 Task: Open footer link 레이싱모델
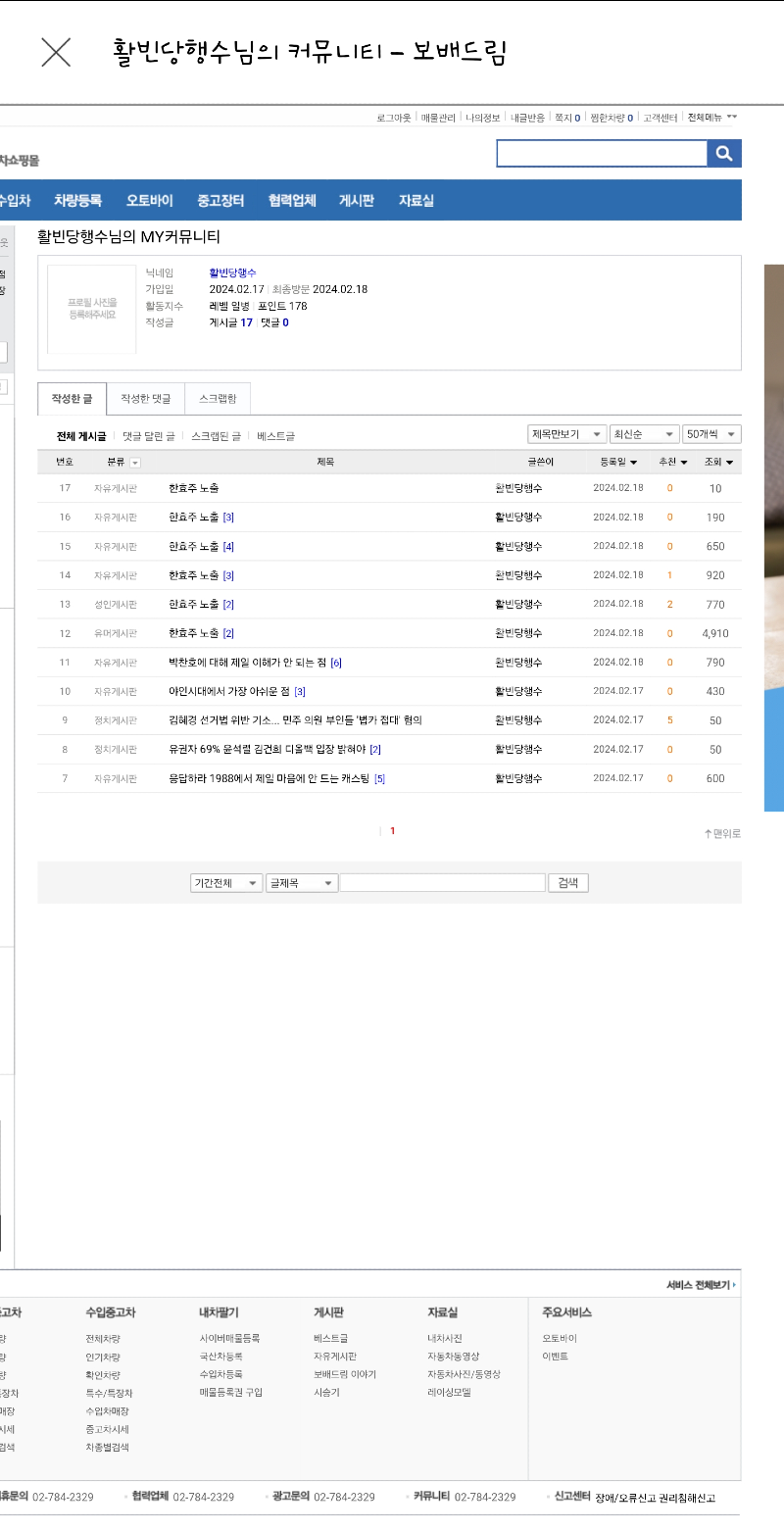pos(449,1393)
